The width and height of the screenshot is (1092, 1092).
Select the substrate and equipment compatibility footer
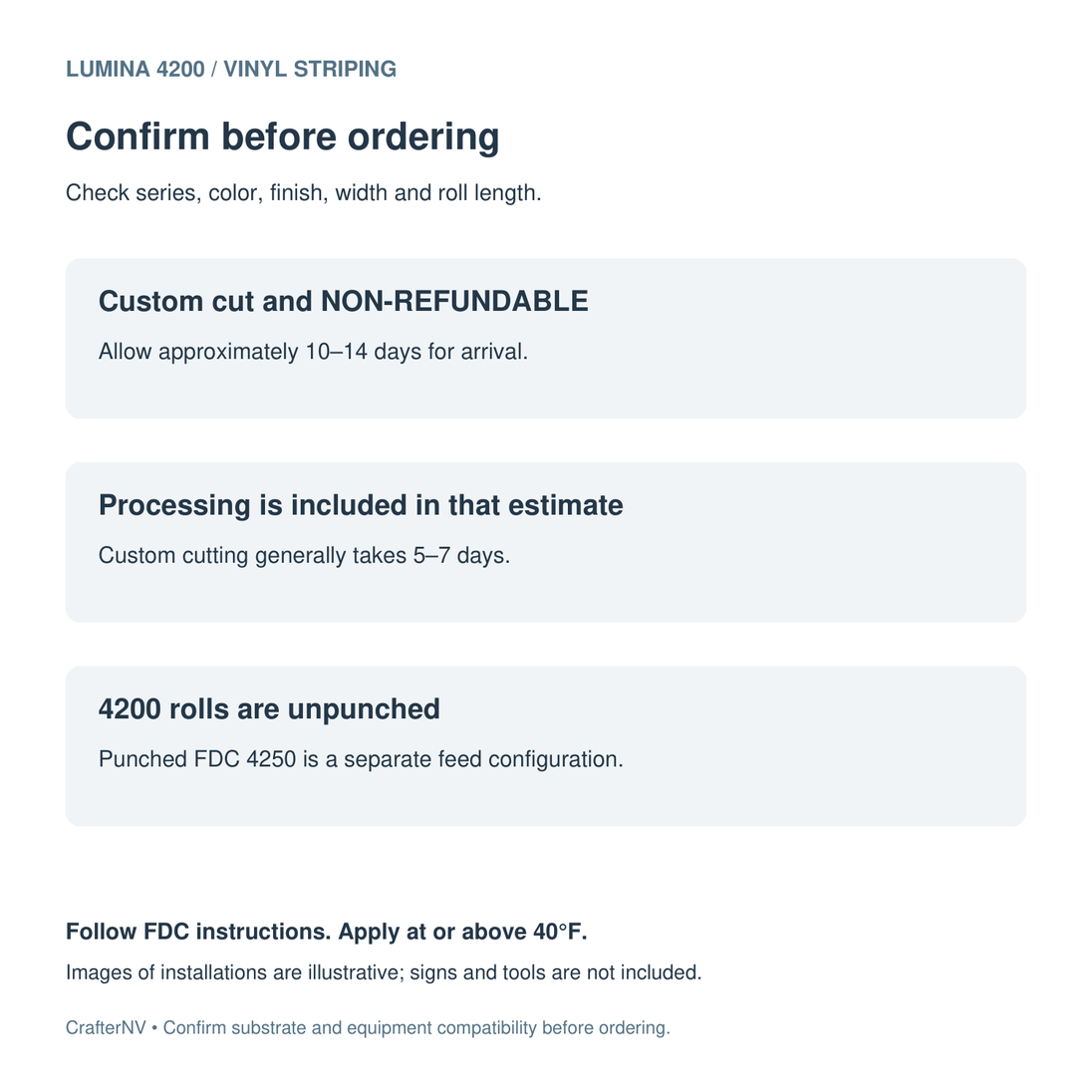(x=416, y=1028)
